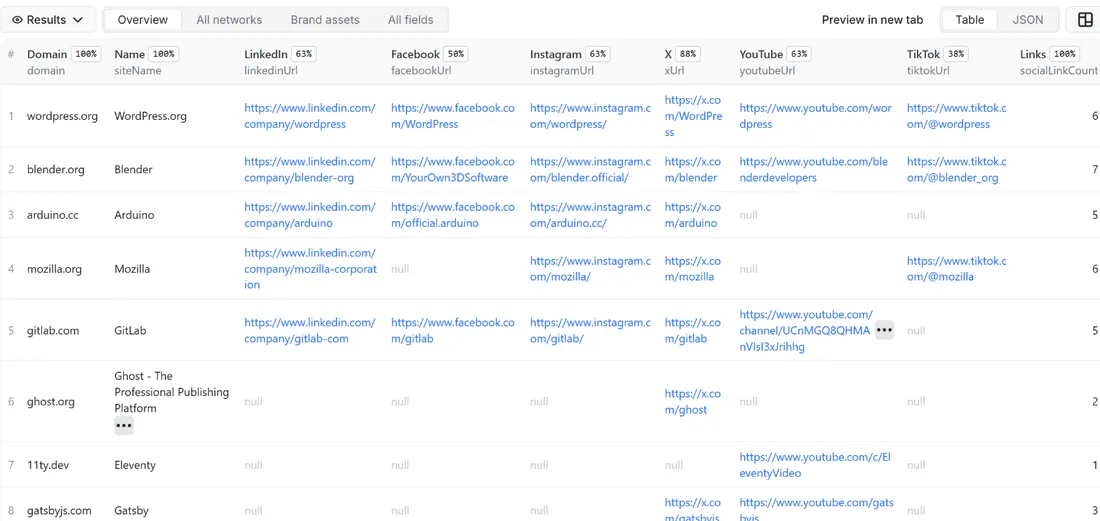Open the instagram.com/mozilla link

(x=590, y=269)
